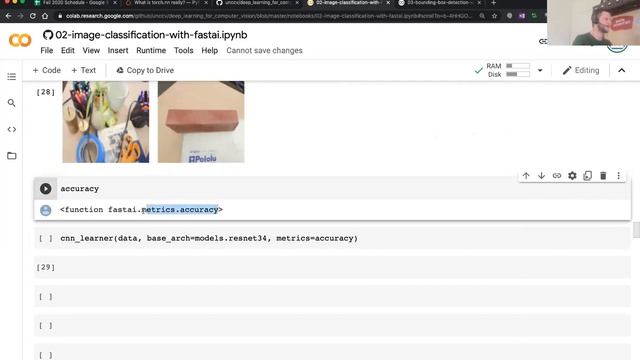Open a new browser tab
The width and height of the screenshot is (640, 360).
493,3
